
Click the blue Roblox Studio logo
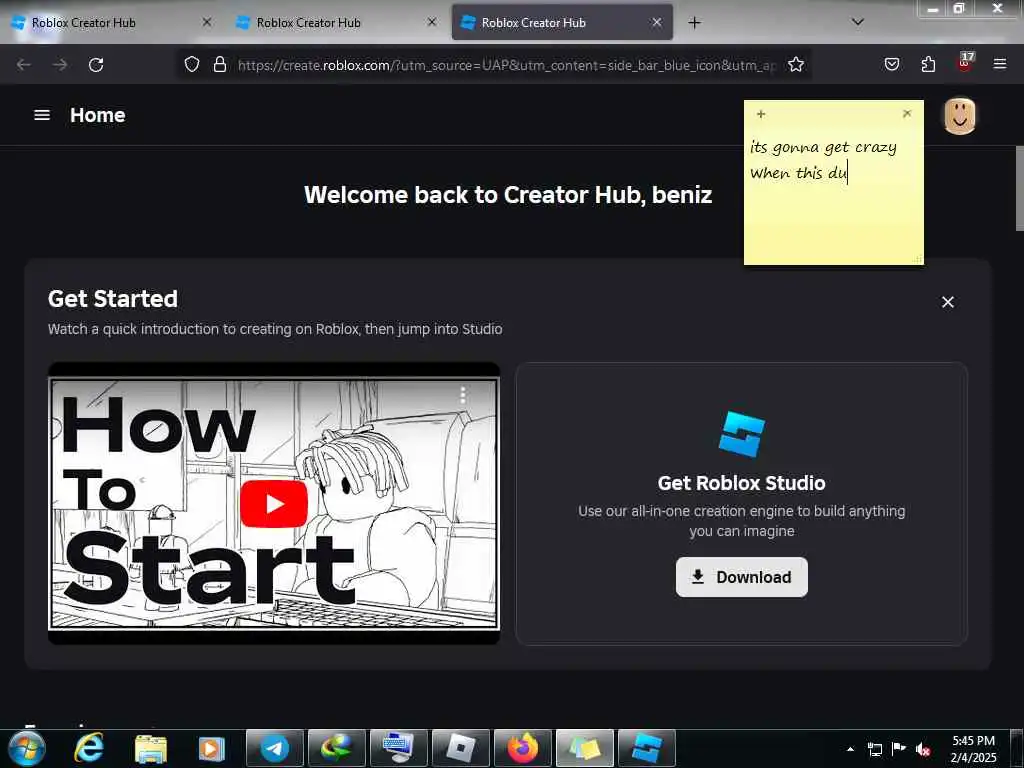click(x=741, y=434)
